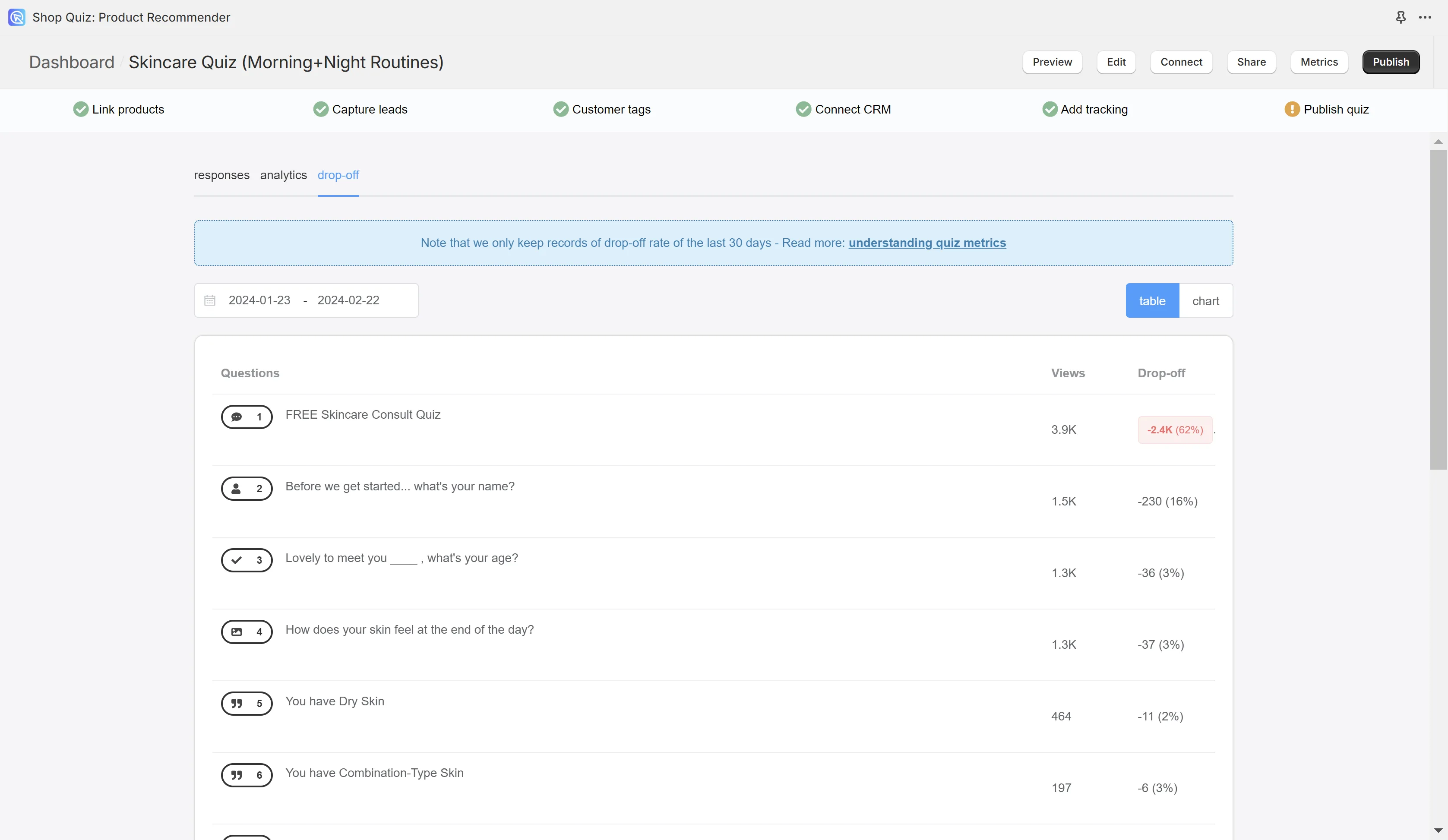Viewport: 1448px width, 840px height.
Task: Open the responses tab
Action: click(222, 175)
